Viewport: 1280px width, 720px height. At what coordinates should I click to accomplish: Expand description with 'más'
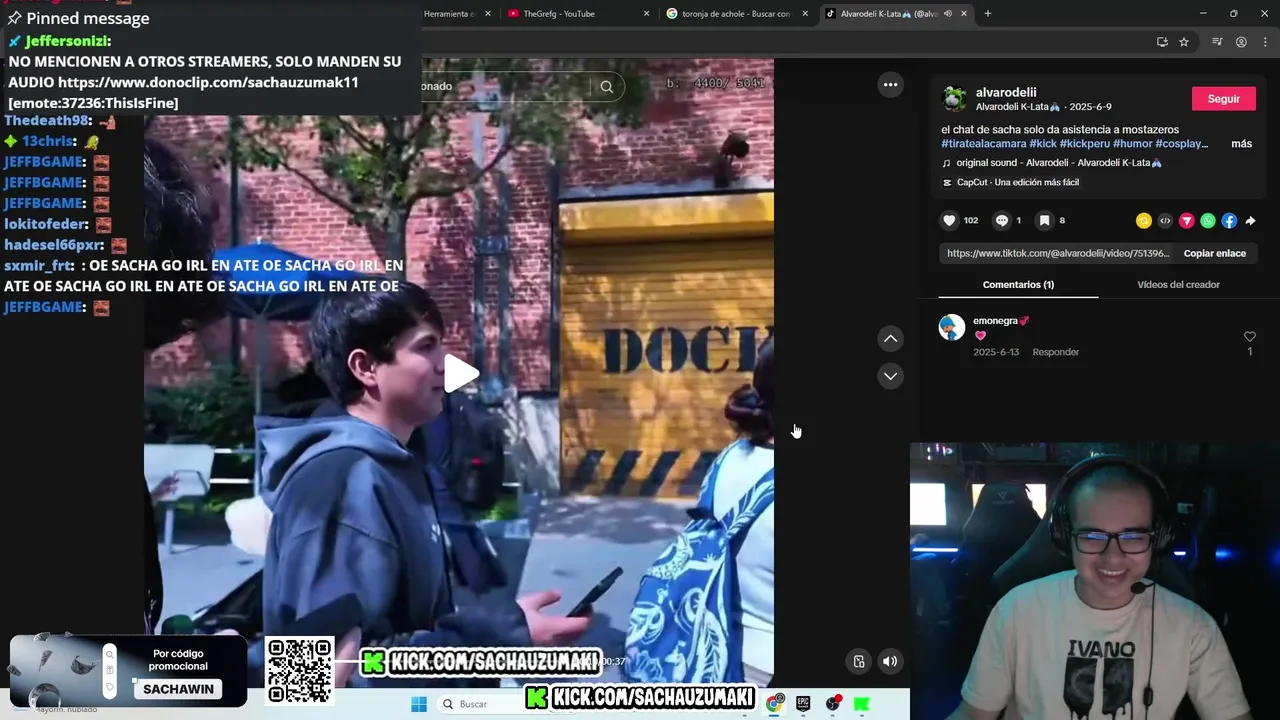pos(1241,144)
